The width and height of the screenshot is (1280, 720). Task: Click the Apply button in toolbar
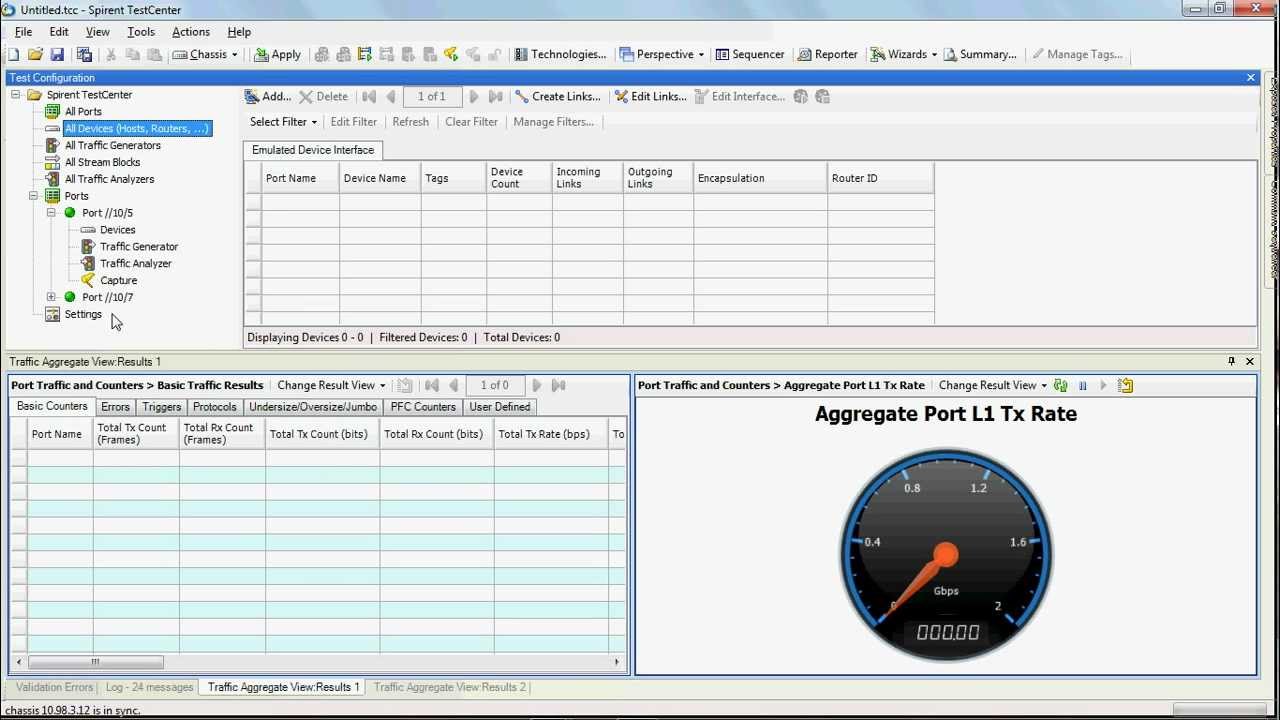[277, 54]
